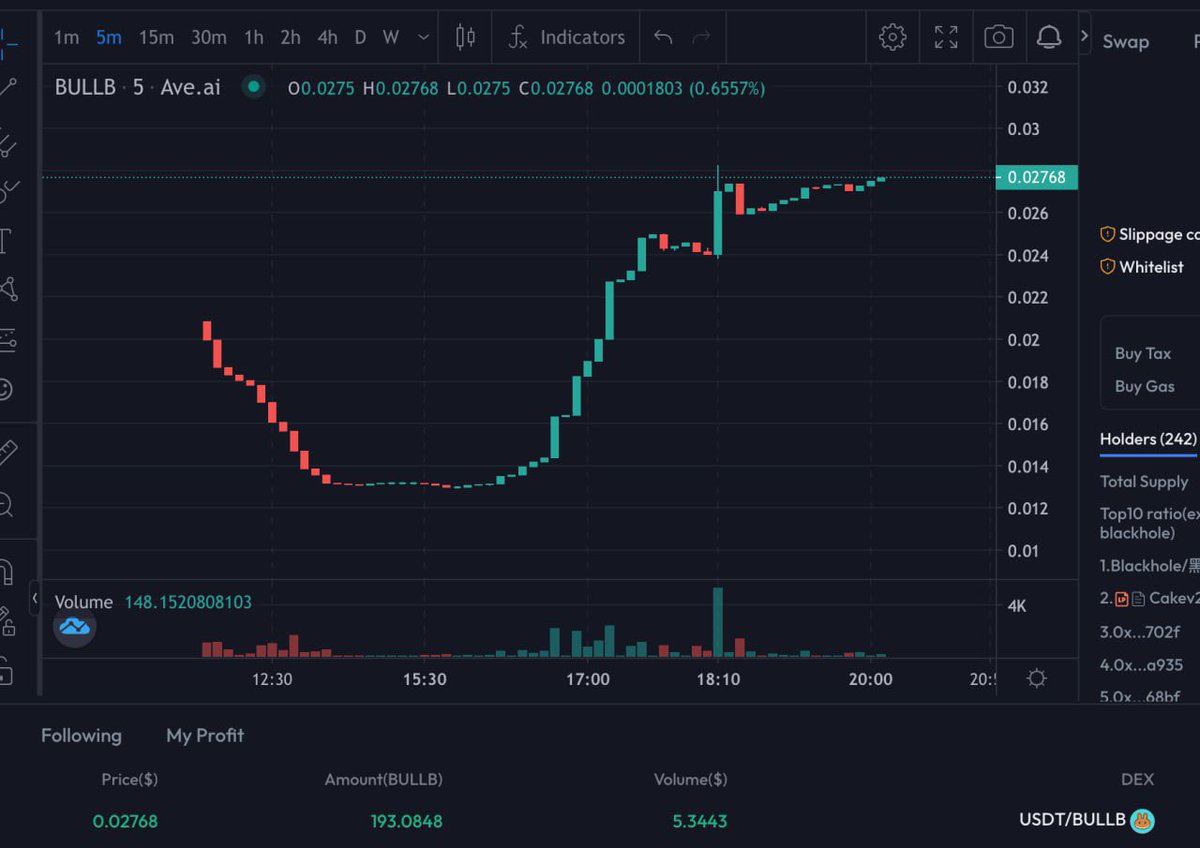Image resolution: width=1200 pixels, height=848 pixels.
Task: Open the emoji icons tool
Action: (x=6, y=390)
